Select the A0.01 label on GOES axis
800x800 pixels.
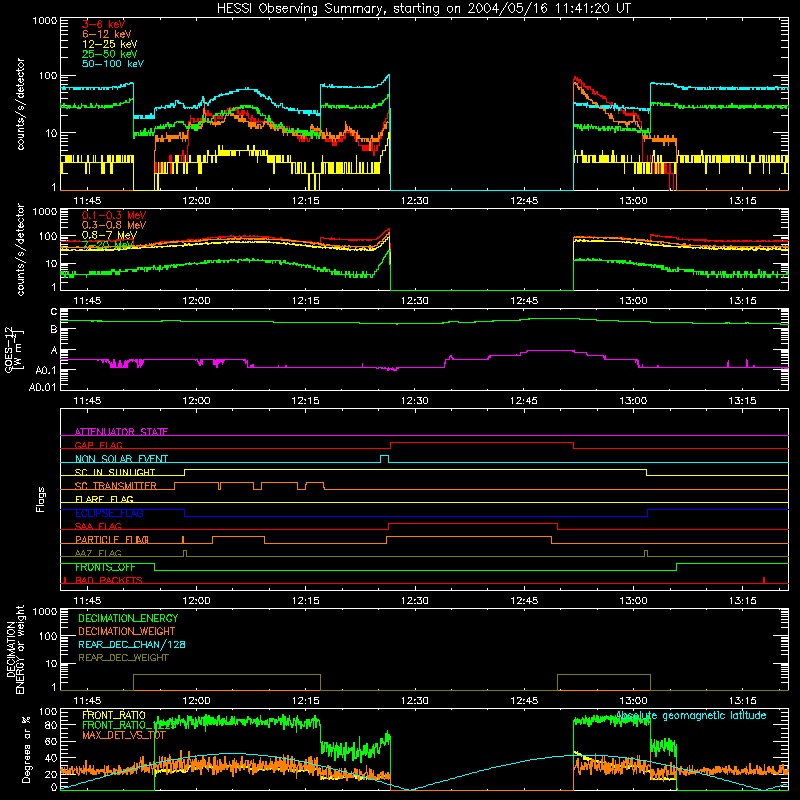pyautogui.click(x=43, y=387)
